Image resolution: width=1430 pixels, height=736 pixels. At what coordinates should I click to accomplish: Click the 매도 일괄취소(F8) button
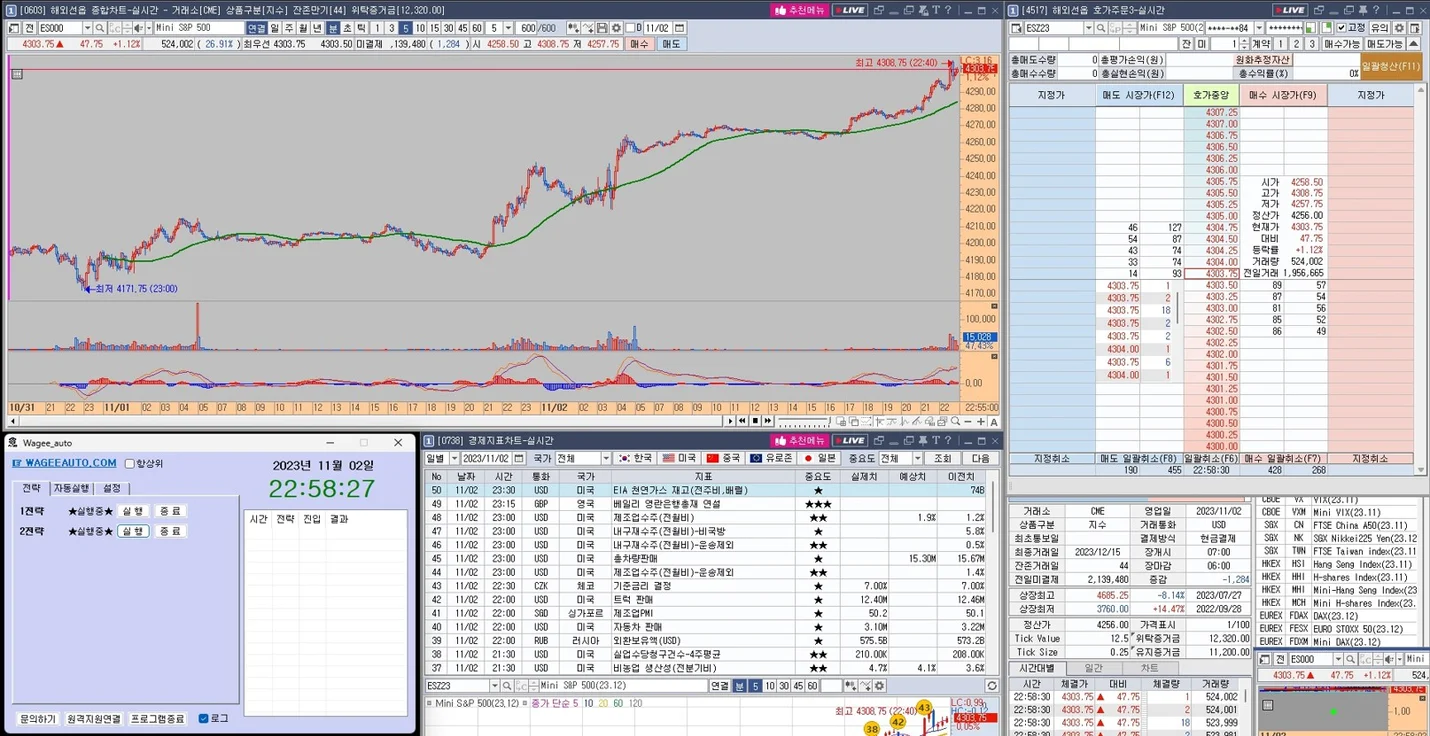pos(1138,459)
